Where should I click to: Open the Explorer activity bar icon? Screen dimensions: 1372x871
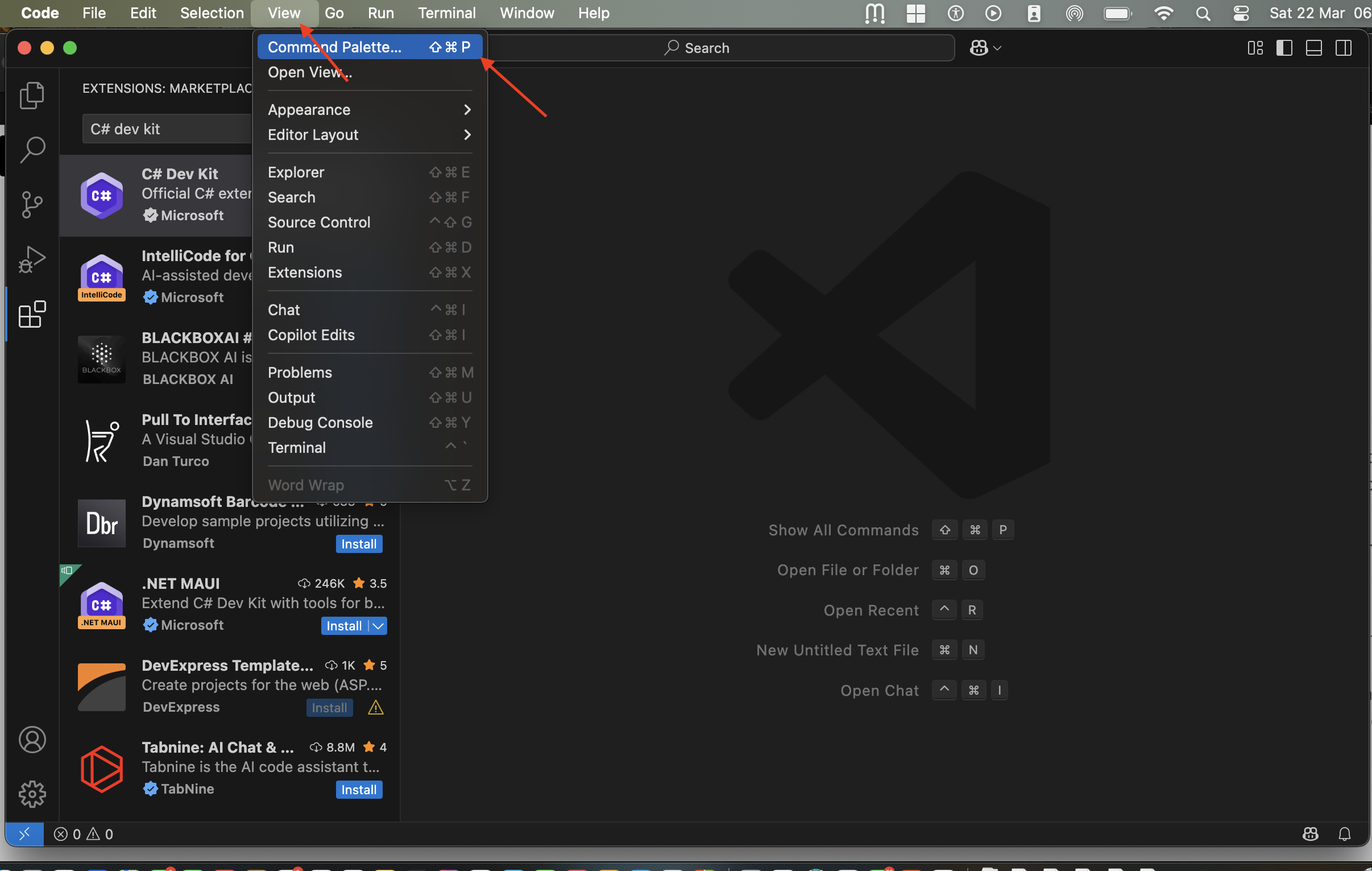(x=32, y=95)
